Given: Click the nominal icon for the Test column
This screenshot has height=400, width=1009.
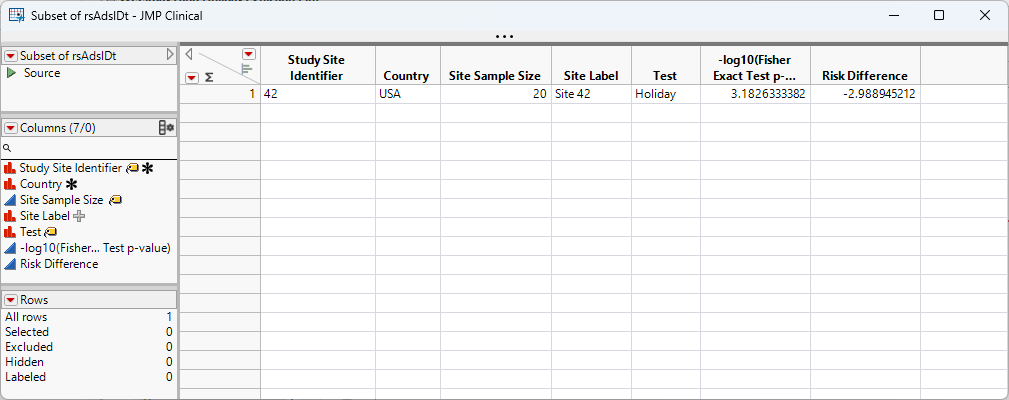Looking at the screenshot, I should [x=10, y=232].
